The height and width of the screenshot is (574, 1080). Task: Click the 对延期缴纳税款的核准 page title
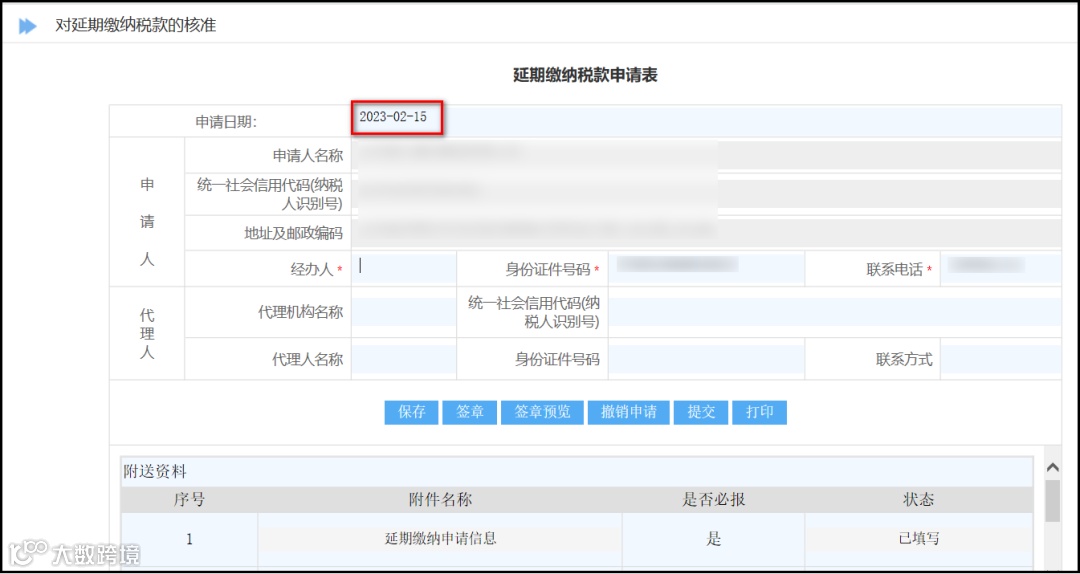pyautogui.click(x=136, y=26)
